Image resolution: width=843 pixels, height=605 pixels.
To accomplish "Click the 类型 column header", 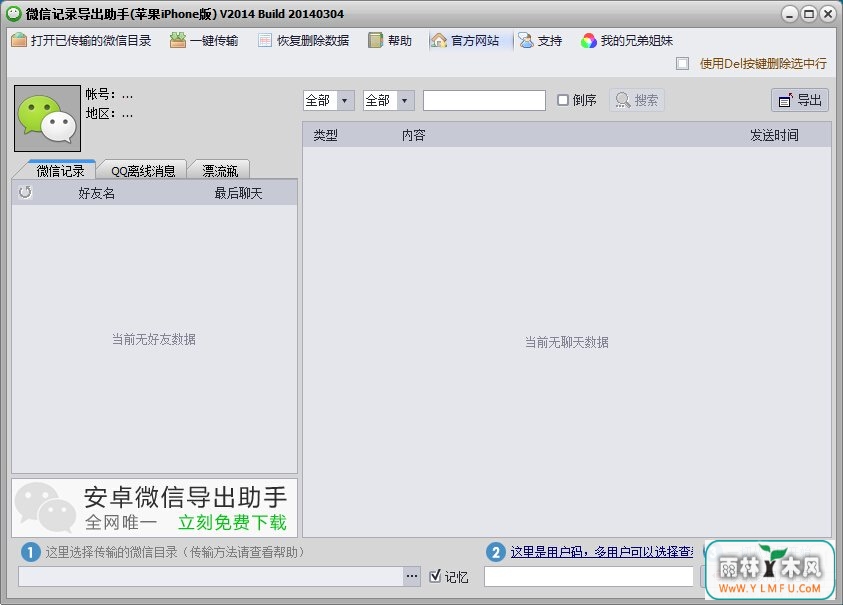I will (325, 135).
